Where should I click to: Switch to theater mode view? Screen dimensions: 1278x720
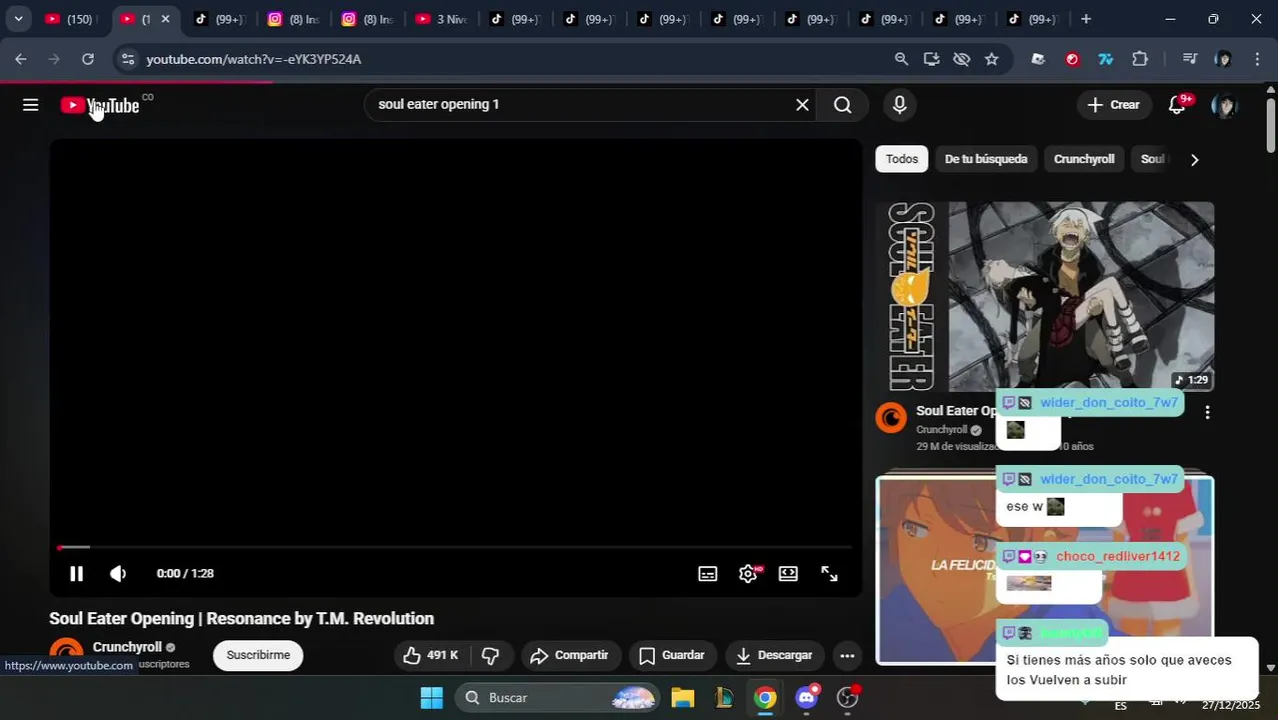tap(788, 574)
